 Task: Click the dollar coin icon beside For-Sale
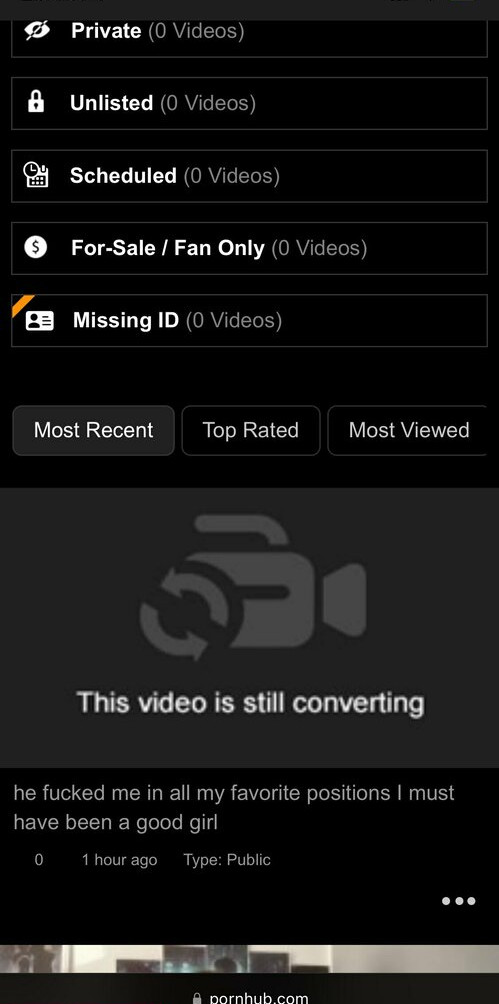36,248
